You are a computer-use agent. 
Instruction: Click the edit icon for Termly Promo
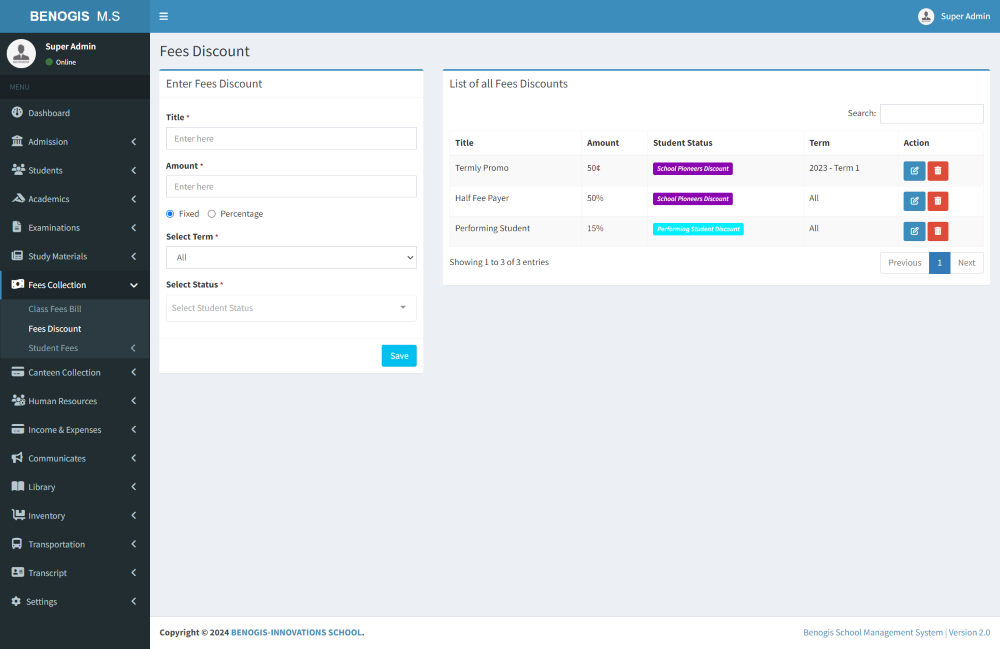(914, 170)
